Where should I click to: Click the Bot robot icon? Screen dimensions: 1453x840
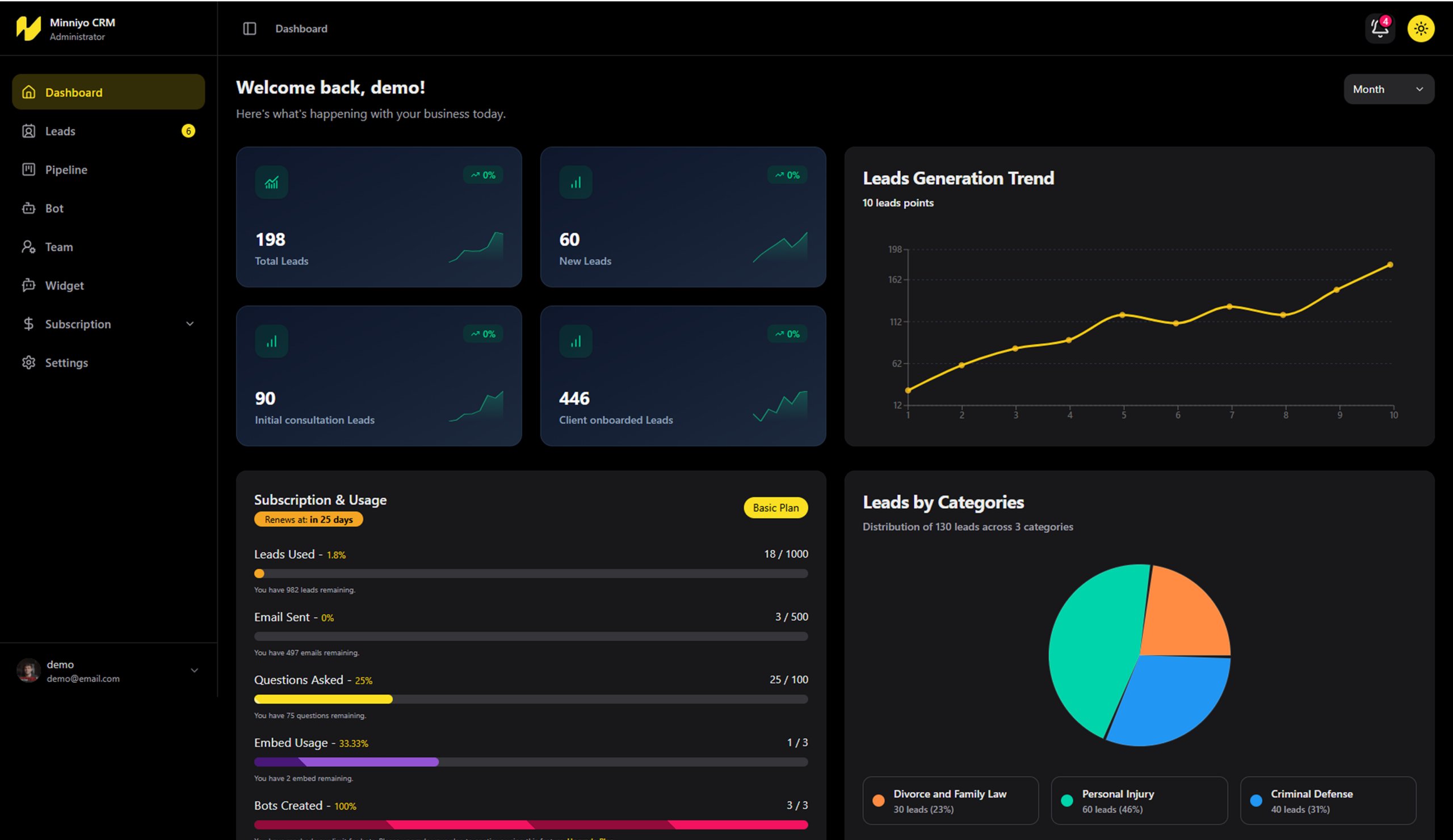point(28,208)
